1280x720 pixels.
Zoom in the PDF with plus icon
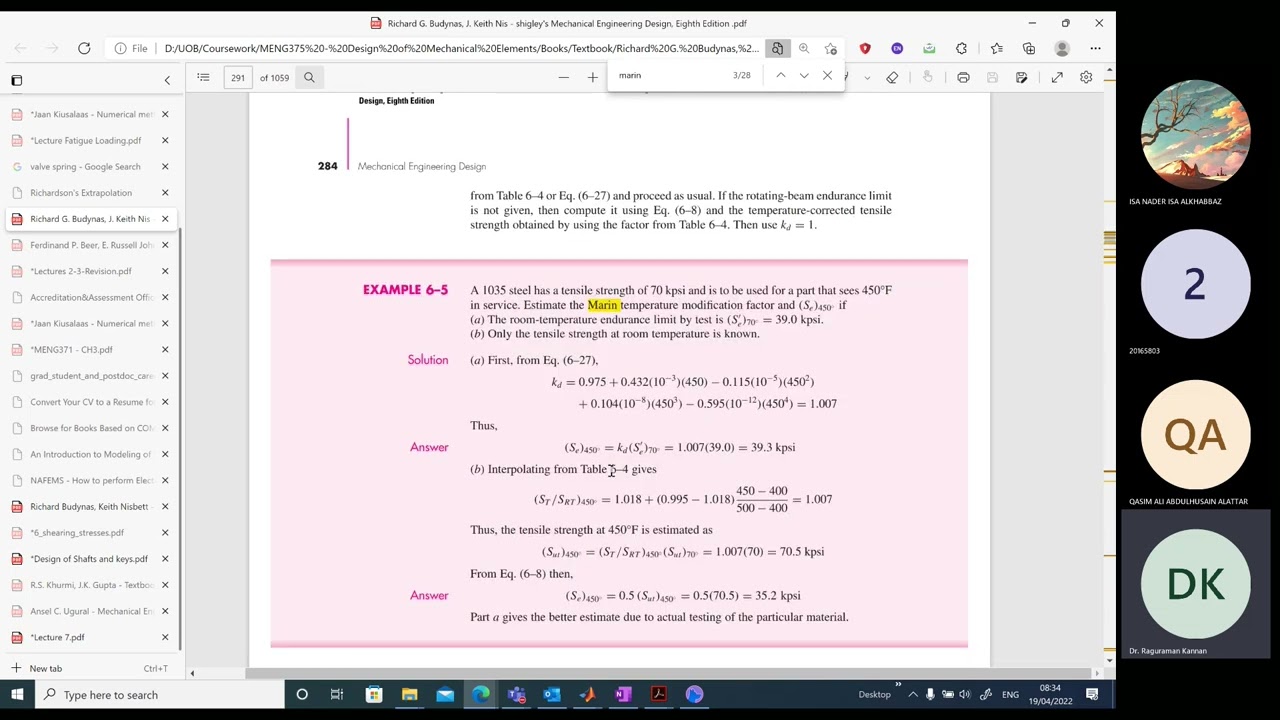tap(592, 77)
